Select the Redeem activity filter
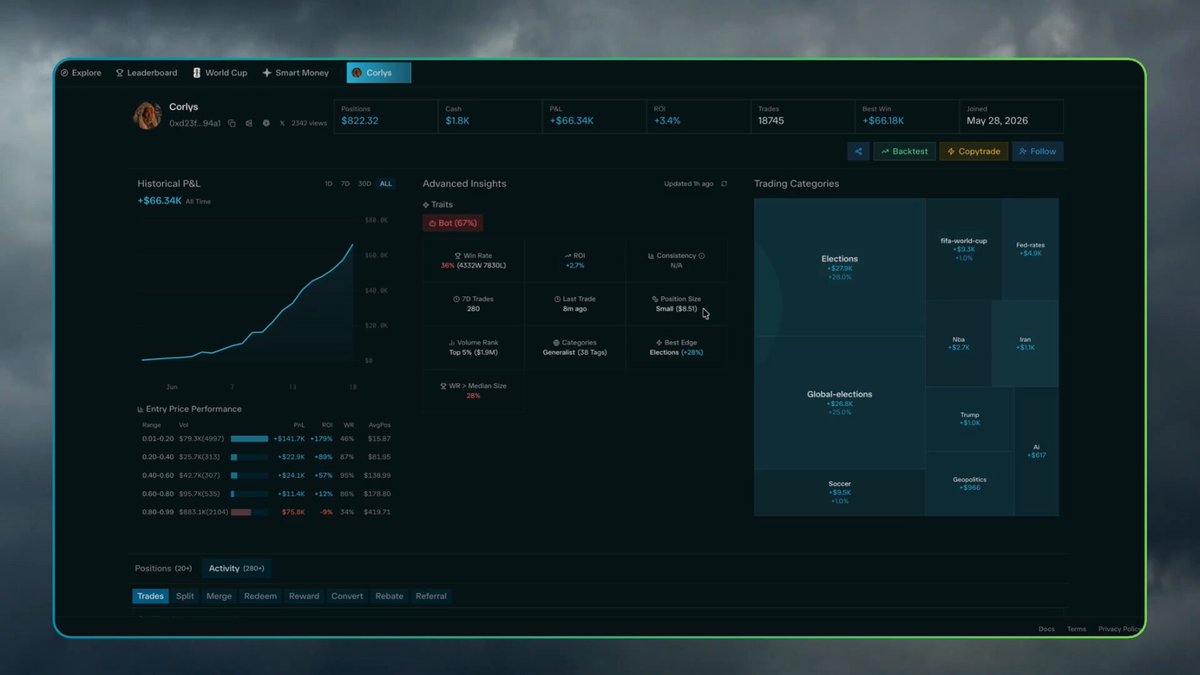Image resolution: width=1200 pixels, height=675 pixels. [260, 596]
